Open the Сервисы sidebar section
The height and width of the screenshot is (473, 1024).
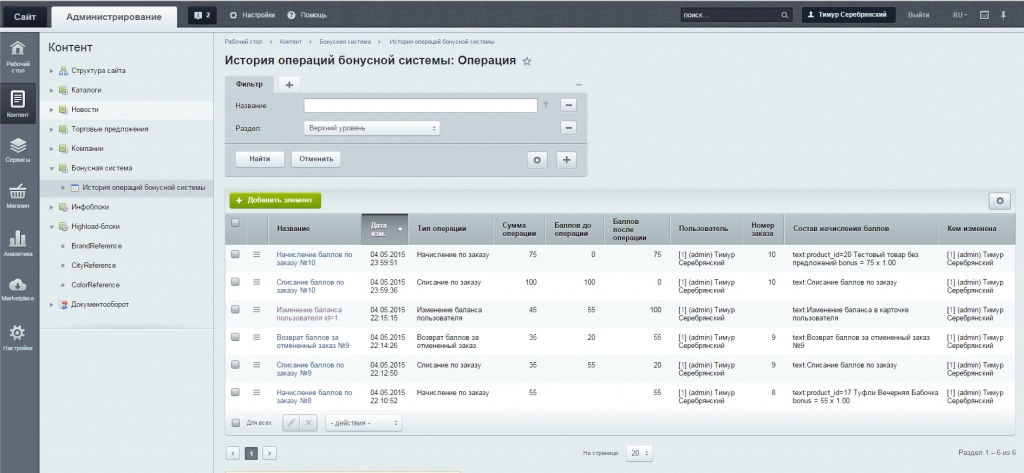(x=17, y=150)
